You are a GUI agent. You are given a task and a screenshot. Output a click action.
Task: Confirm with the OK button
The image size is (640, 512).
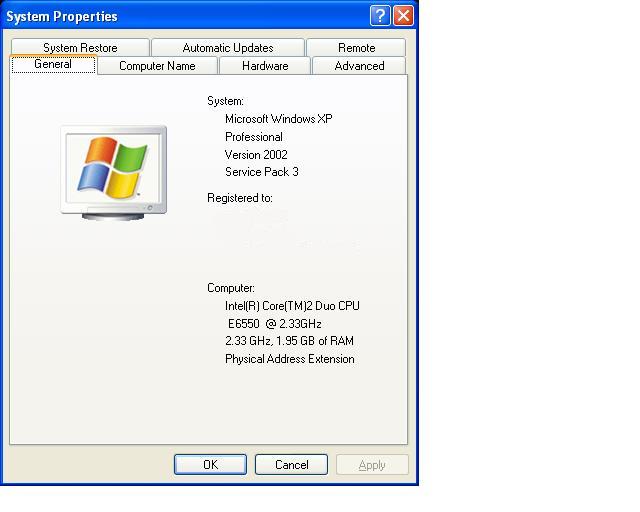tap(210, 465)
